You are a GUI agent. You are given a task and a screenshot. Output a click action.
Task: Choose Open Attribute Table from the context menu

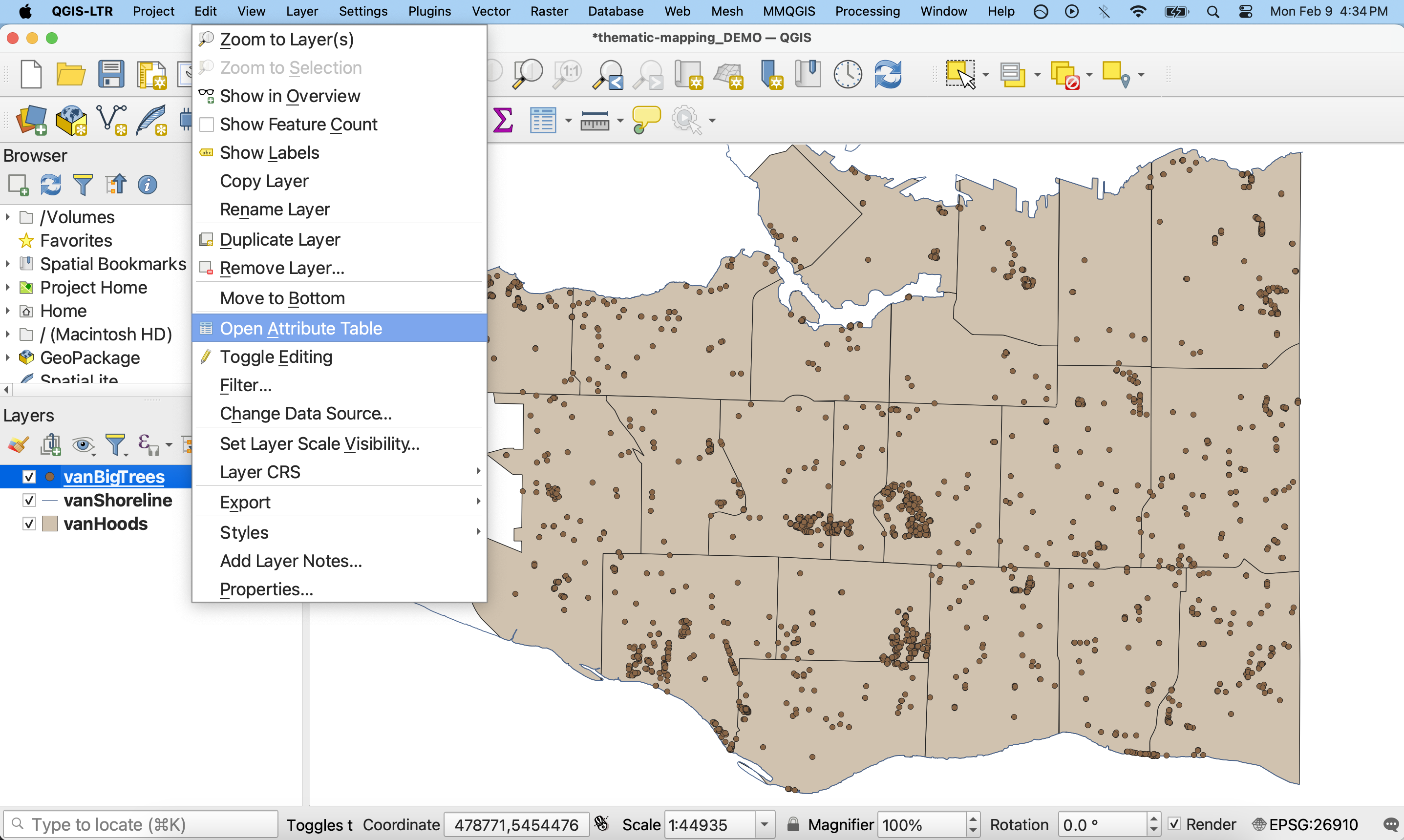point(300,328)
